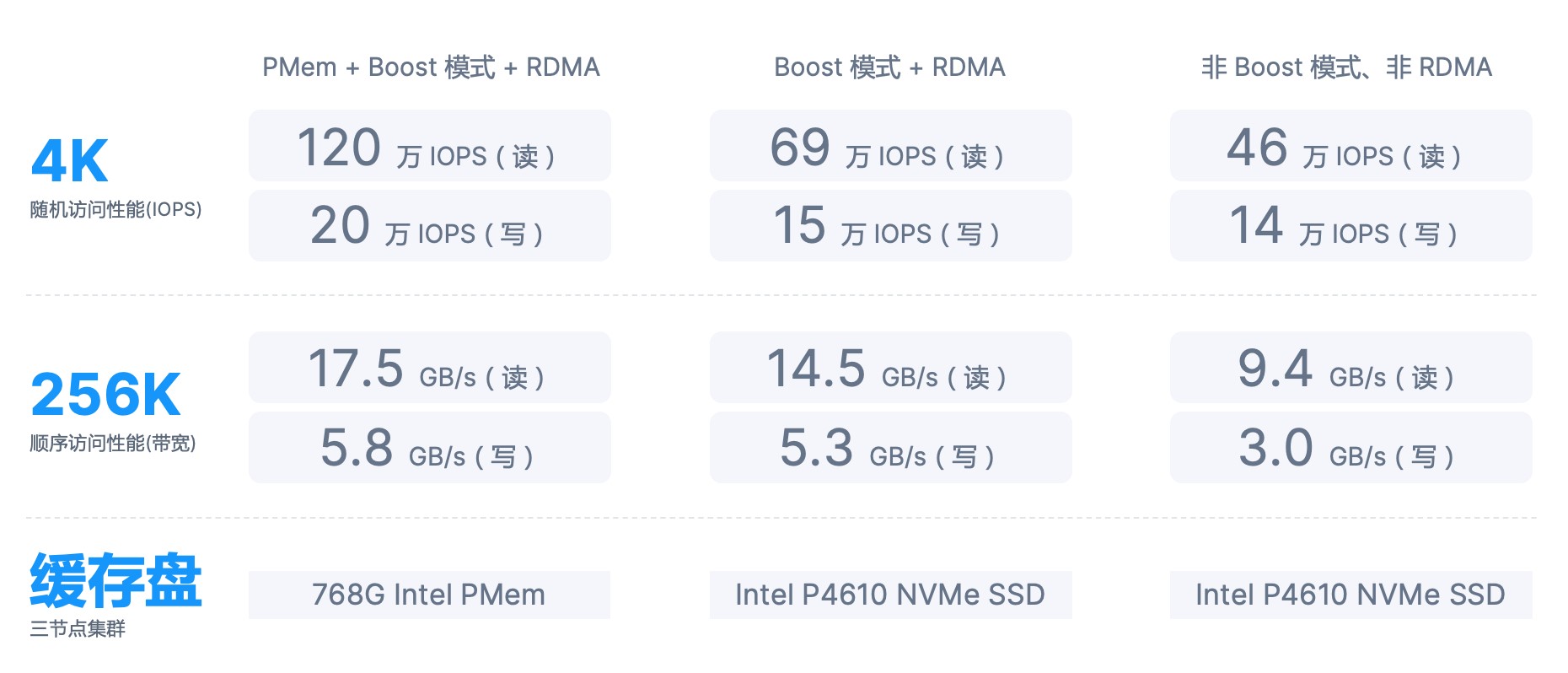This screenshot has width=1568, height=673.
Task: Click the 20 万 IOPS write cell
Action: point(429,225)
